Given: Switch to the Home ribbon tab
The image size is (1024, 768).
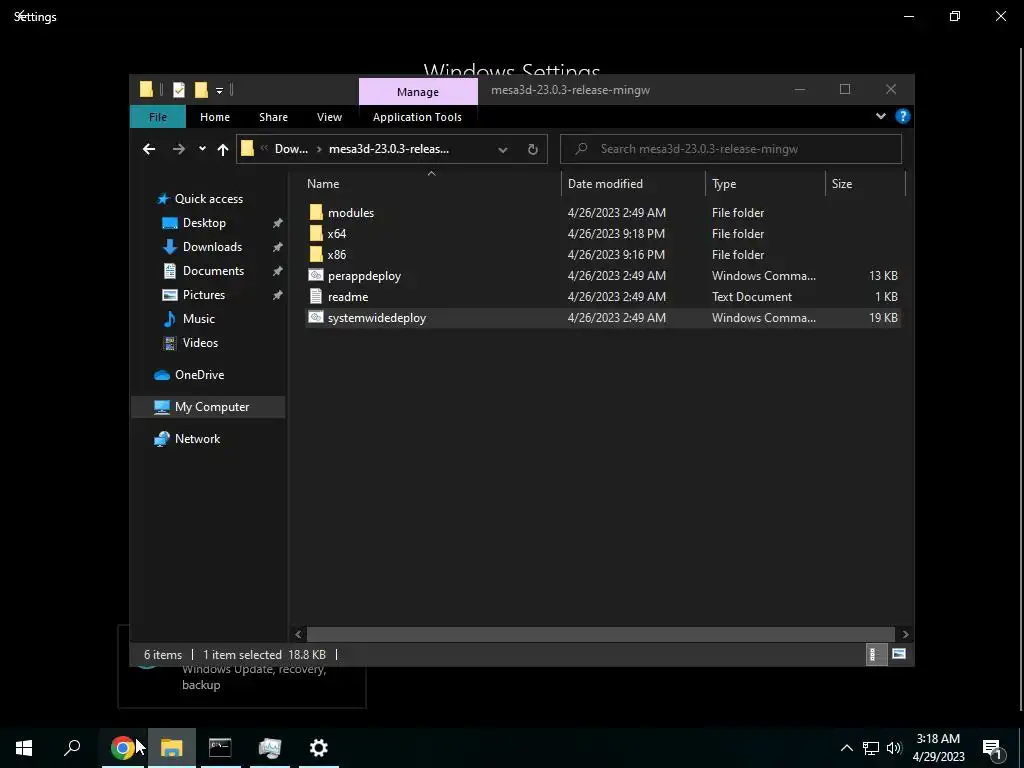Looking at the screenshot, I should [x=215, y=117].
